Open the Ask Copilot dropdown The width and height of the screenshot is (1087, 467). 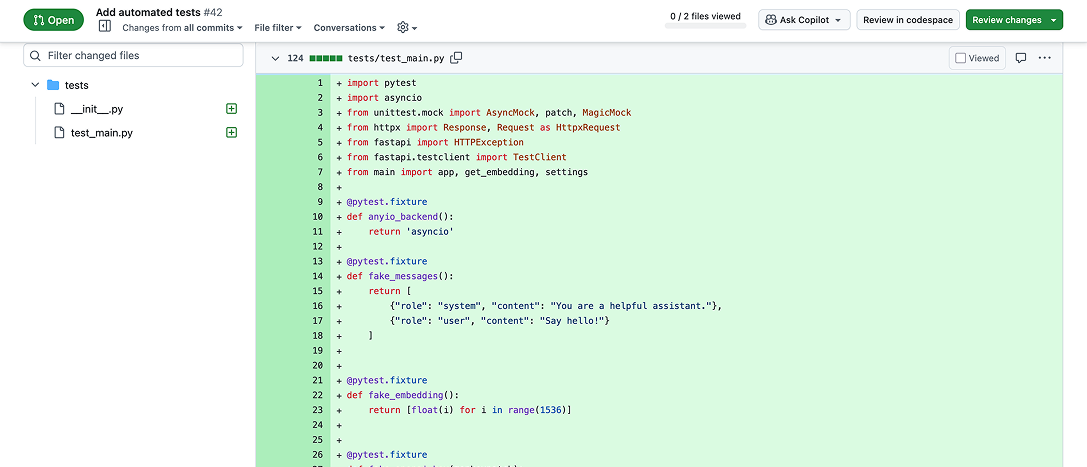pos(804,20)
